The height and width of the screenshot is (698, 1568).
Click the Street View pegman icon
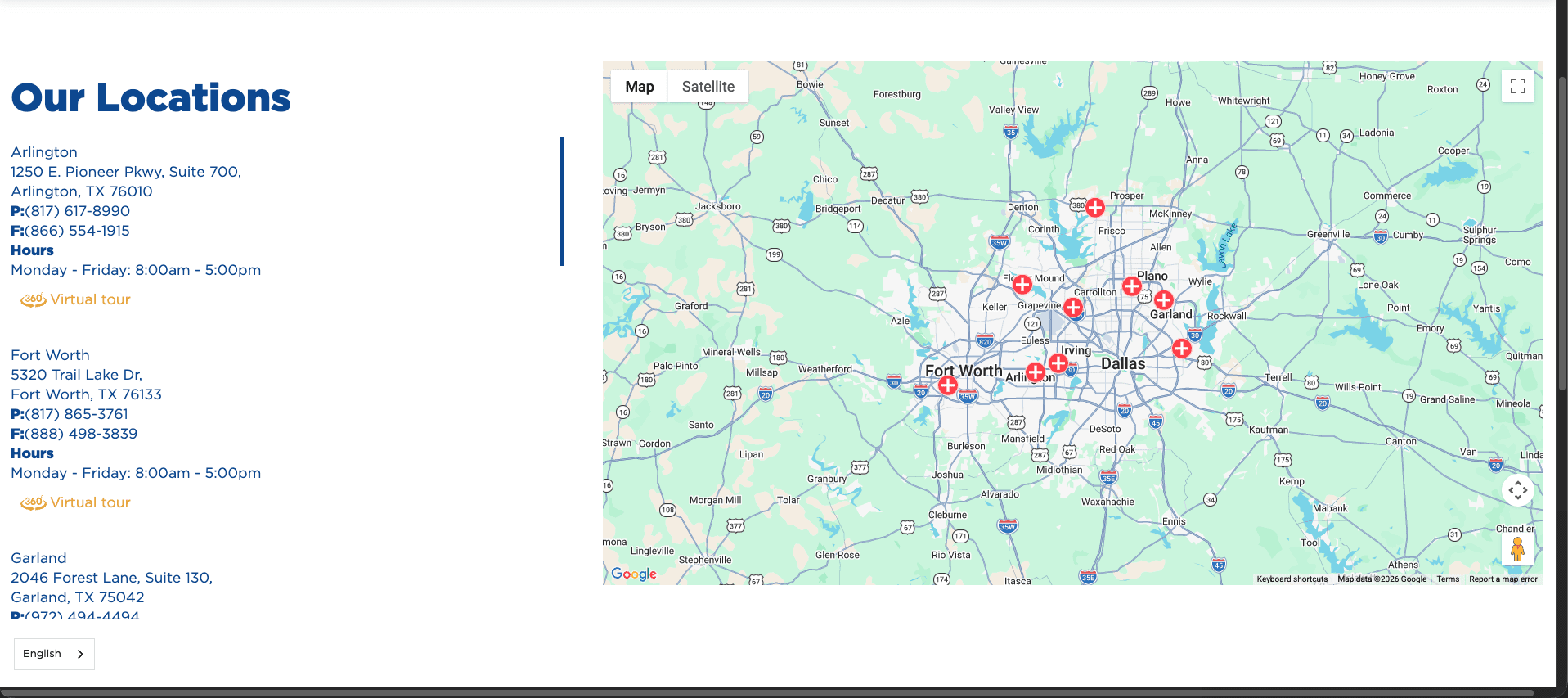1518,549
